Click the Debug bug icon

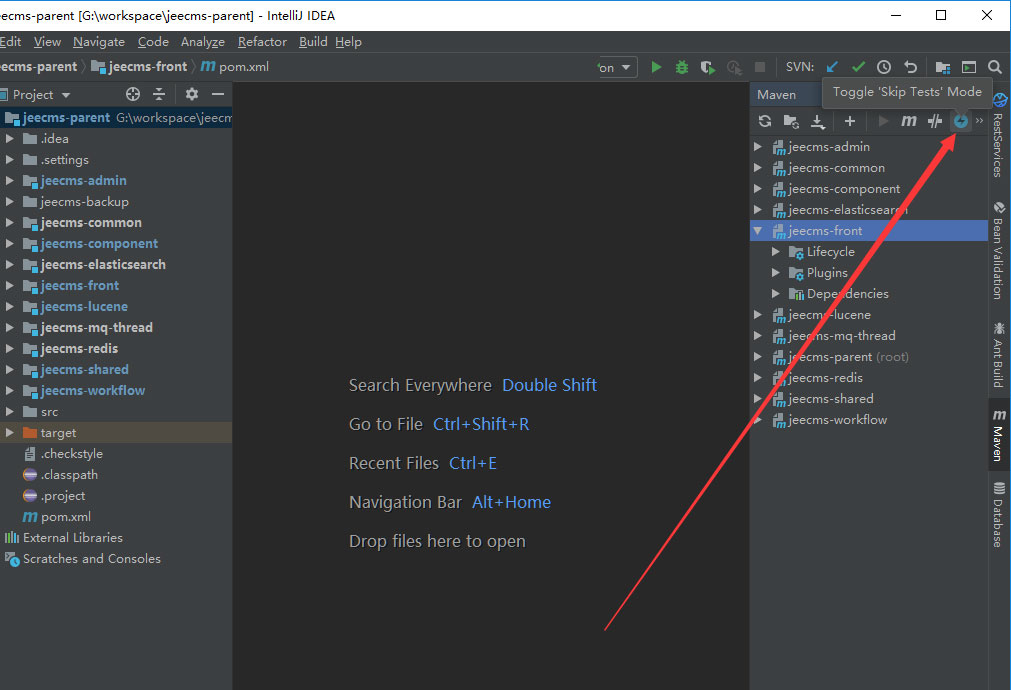tap(682, 67)
